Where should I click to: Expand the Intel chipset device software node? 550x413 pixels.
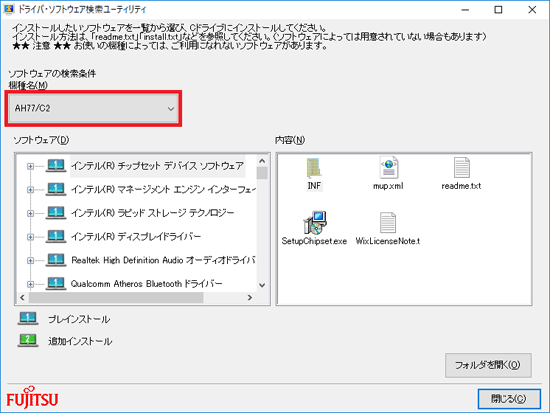pyautogui.click(x=31, y=166)
